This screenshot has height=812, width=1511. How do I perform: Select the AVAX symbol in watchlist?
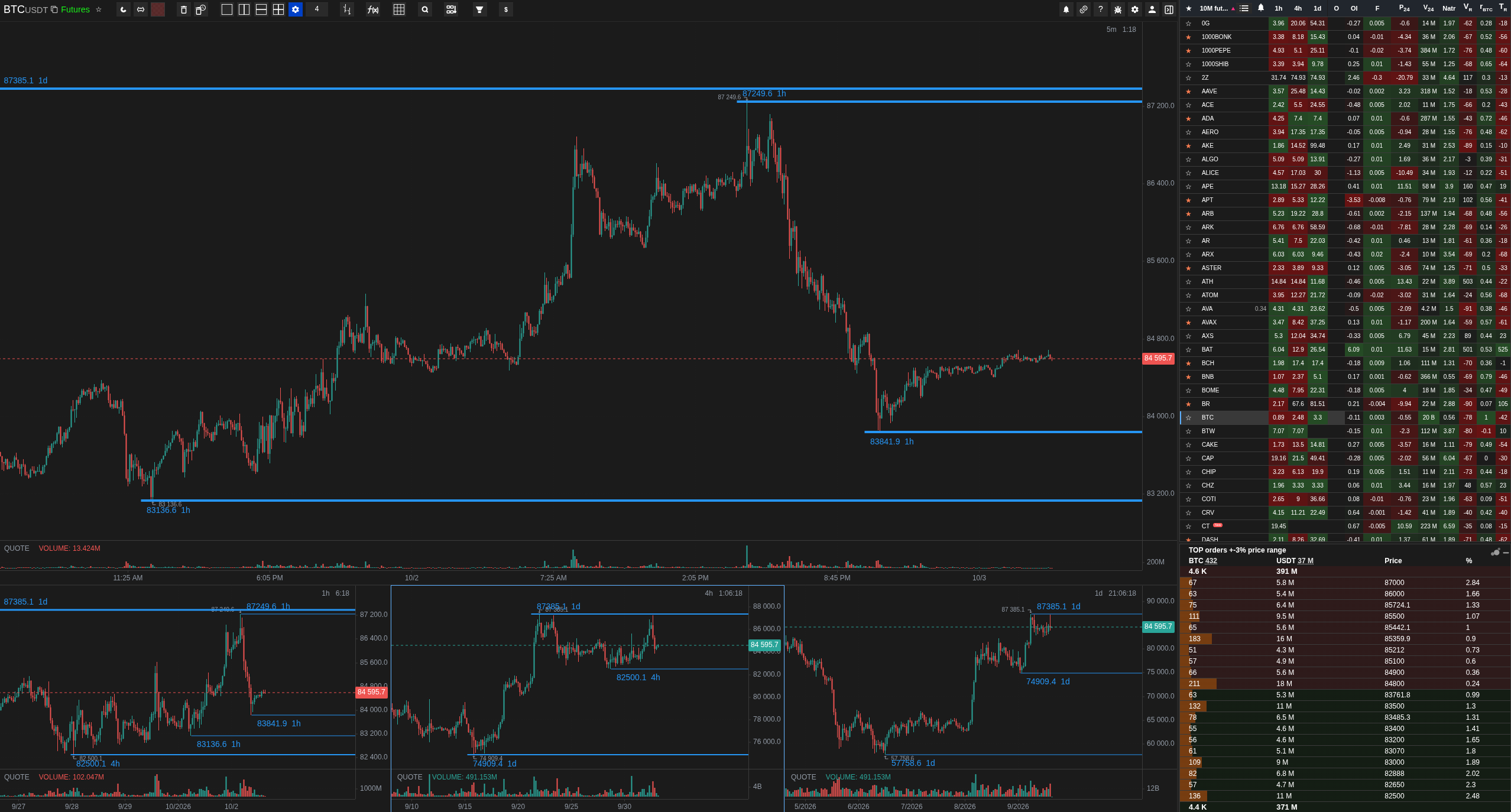1209,323
